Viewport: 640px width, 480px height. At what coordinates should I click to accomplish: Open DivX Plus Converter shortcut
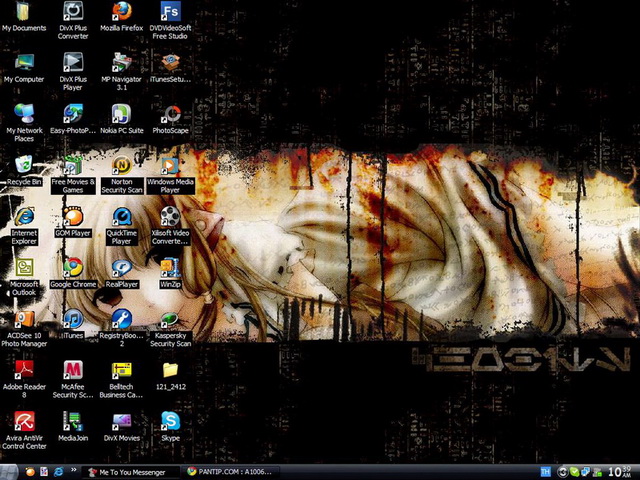tap(73, 11)
